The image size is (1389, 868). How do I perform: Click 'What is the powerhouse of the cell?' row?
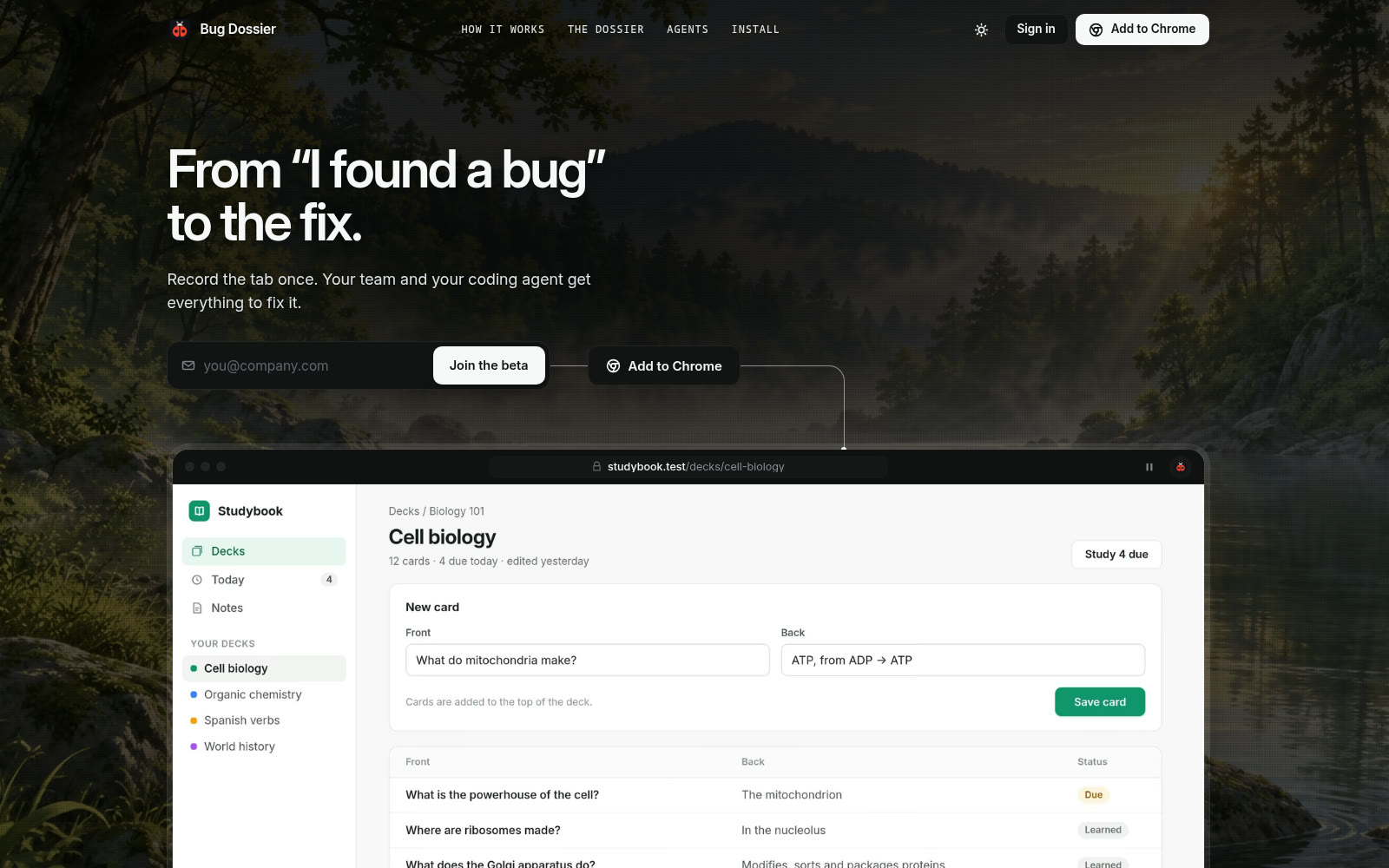(775, 795)
